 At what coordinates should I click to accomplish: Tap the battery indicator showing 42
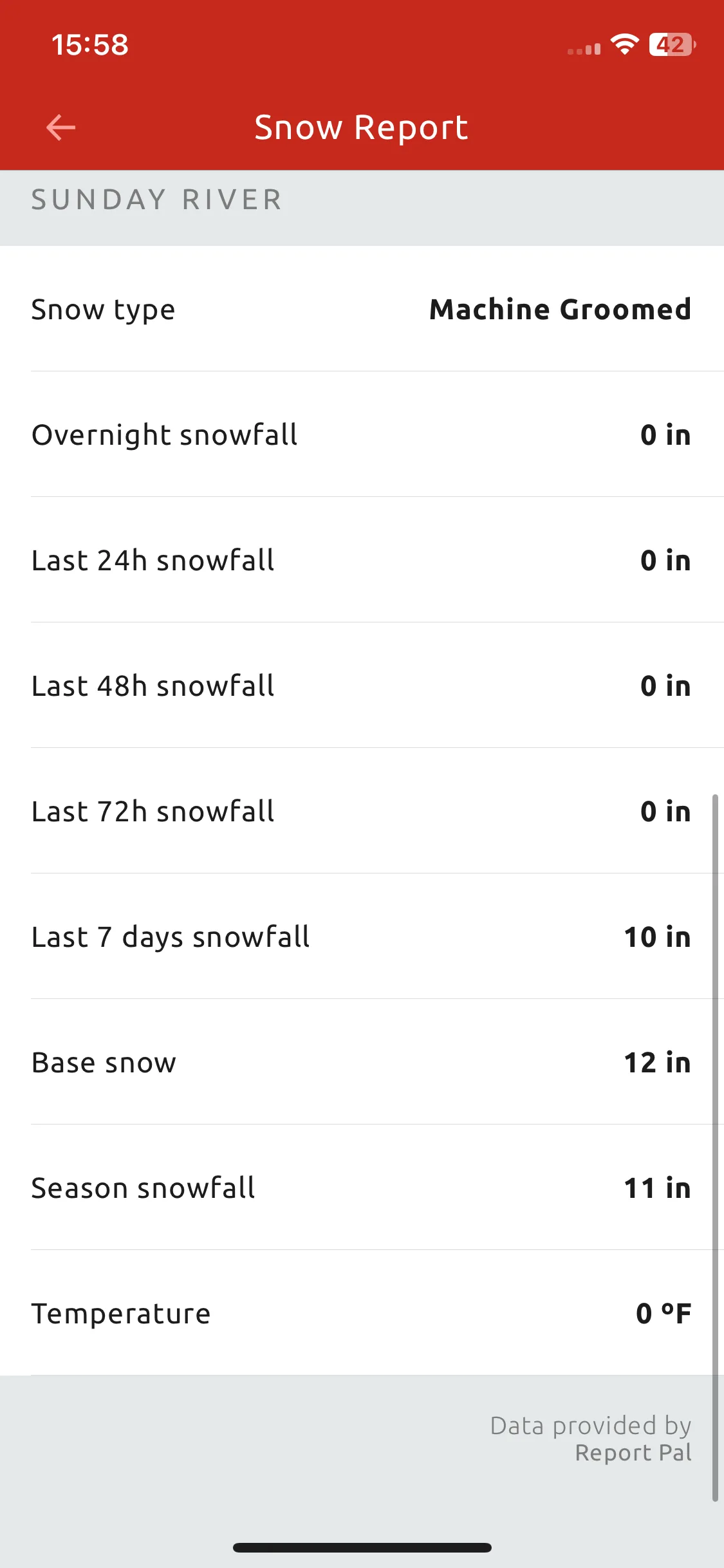[x=673, y=44]
